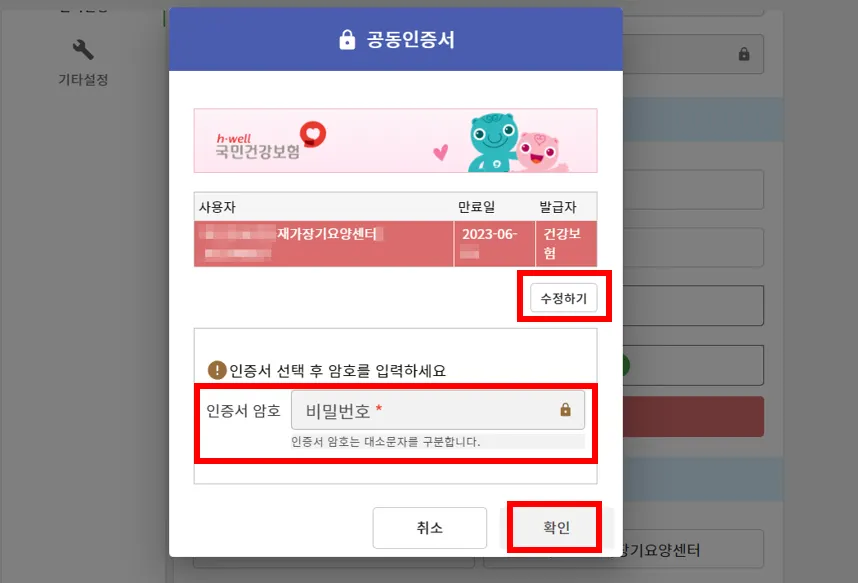Confirm with the 확인 button

556,527
